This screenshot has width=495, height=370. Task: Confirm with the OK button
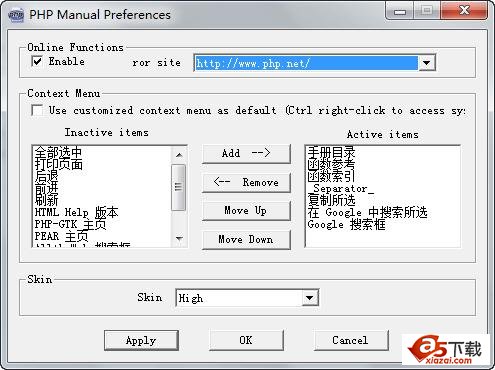[x=246, y=340]
